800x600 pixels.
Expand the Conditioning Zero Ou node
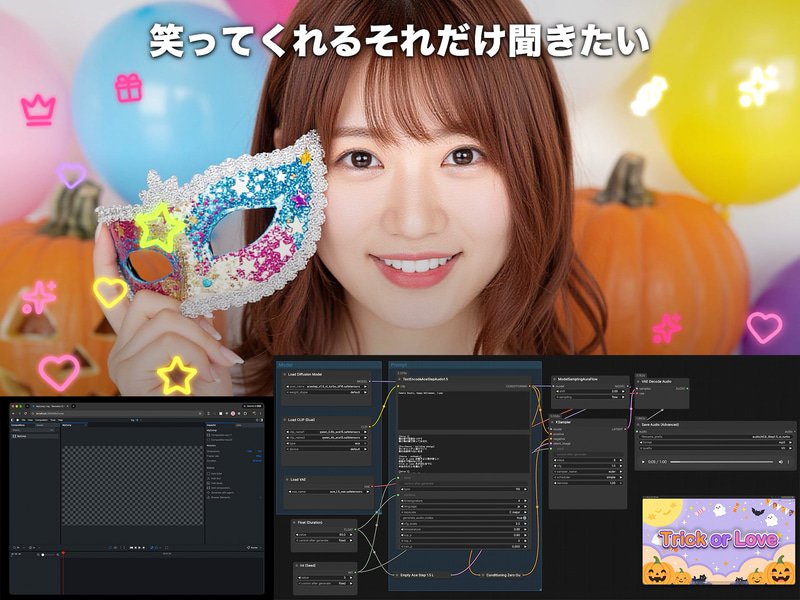click(483, 575)
